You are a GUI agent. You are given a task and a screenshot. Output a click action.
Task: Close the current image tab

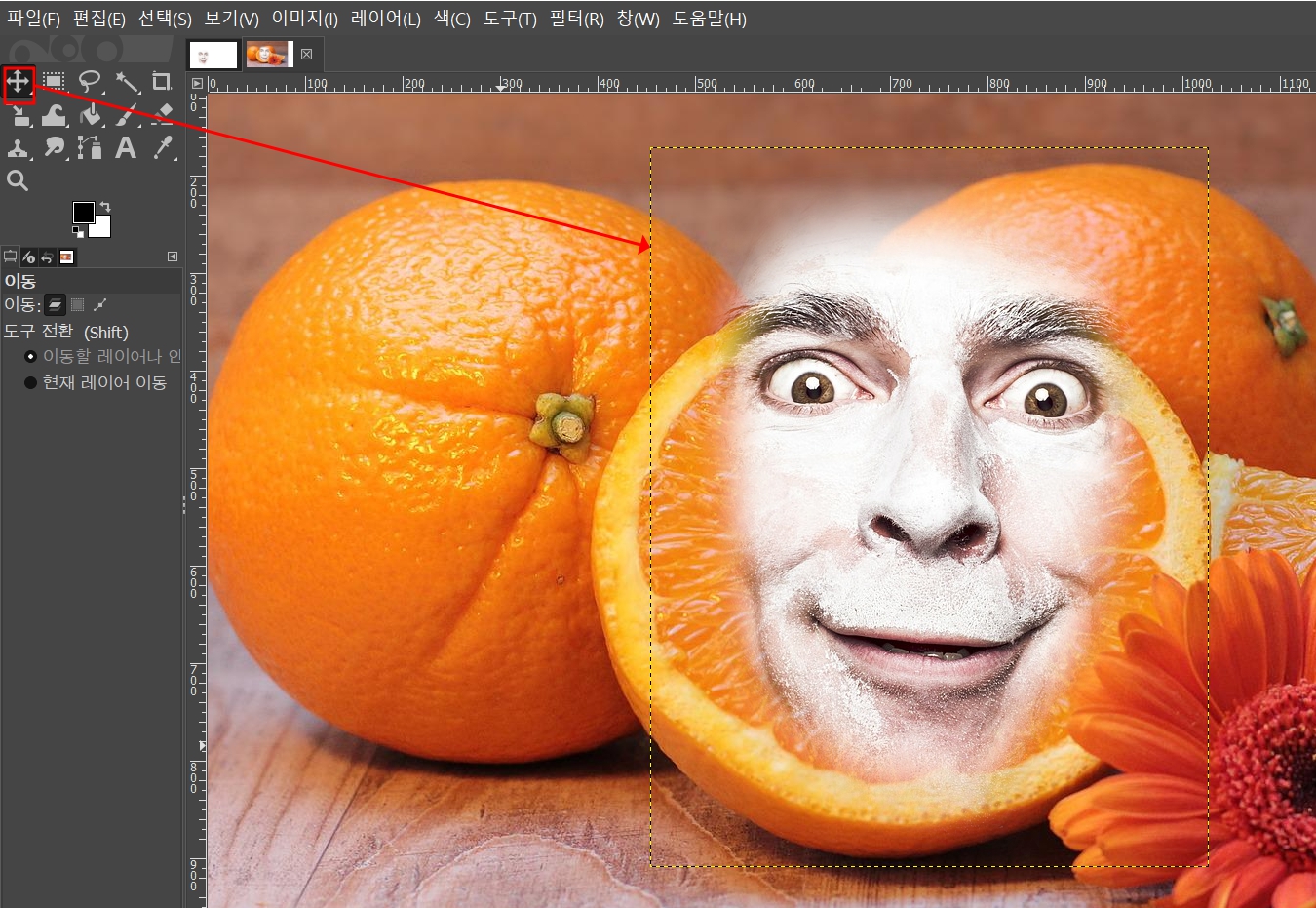[x=306, y=55]
